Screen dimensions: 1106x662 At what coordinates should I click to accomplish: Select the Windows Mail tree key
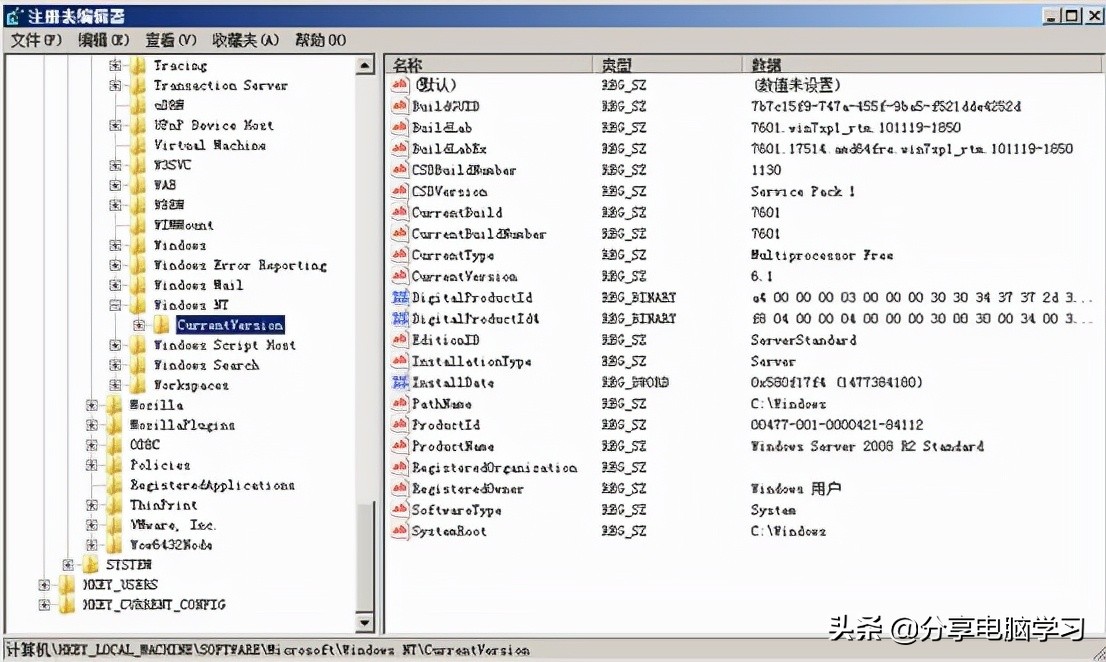199,286
